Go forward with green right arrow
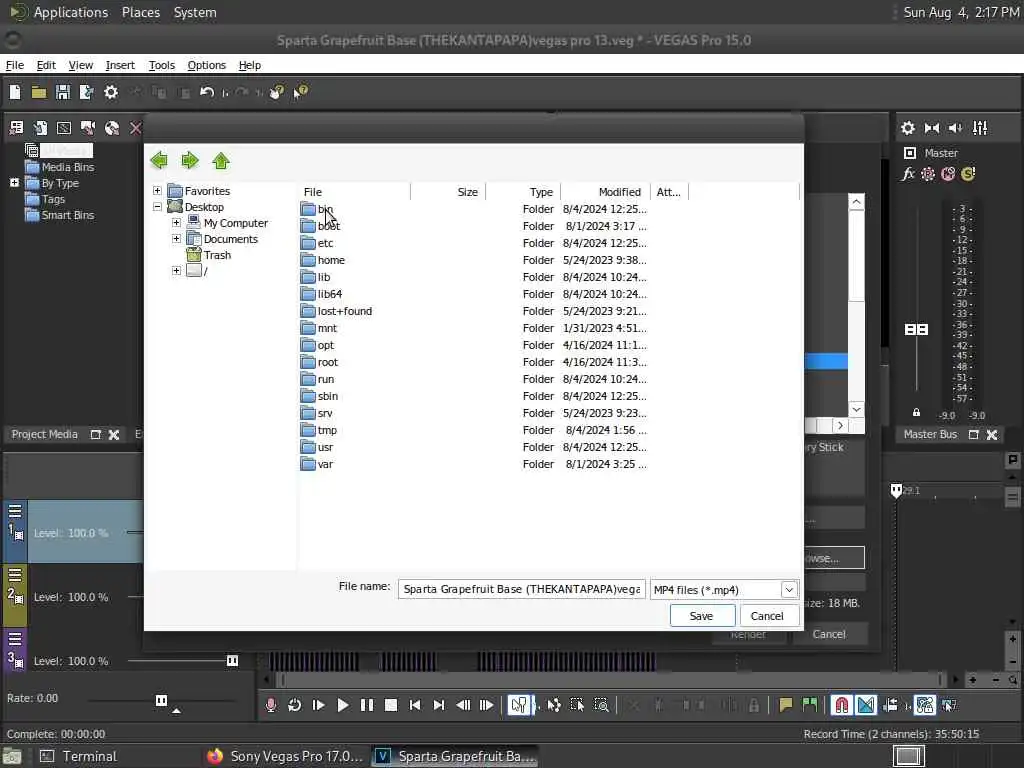The image size is (1024, 768). [x=190, y=160]
